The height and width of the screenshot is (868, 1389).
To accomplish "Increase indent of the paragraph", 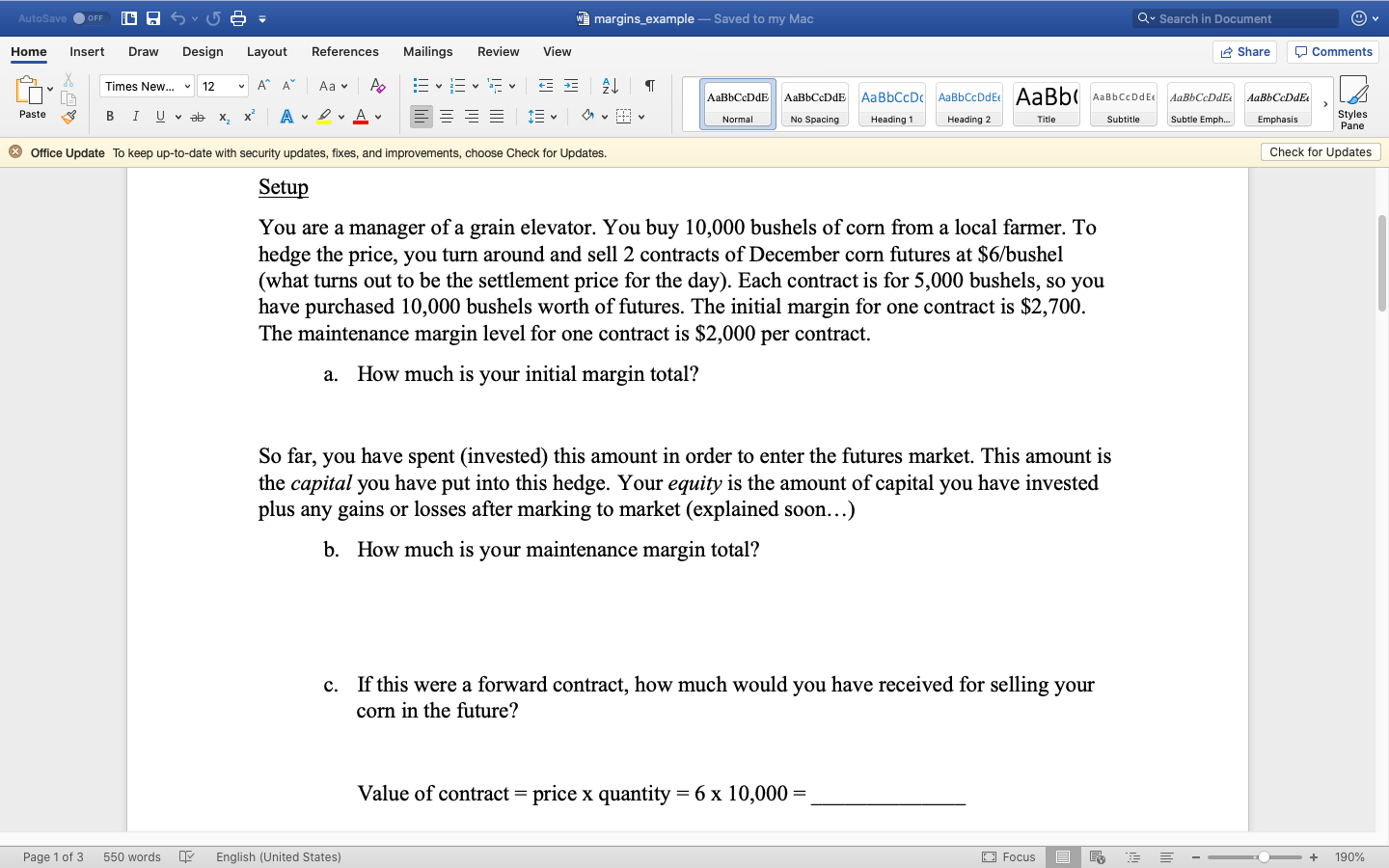I will (x=571, y=86).
